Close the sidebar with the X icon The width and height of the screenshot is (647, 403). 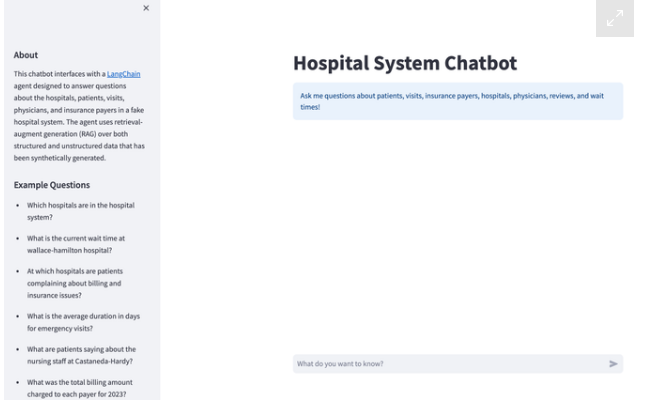click(x=146, y=8)
